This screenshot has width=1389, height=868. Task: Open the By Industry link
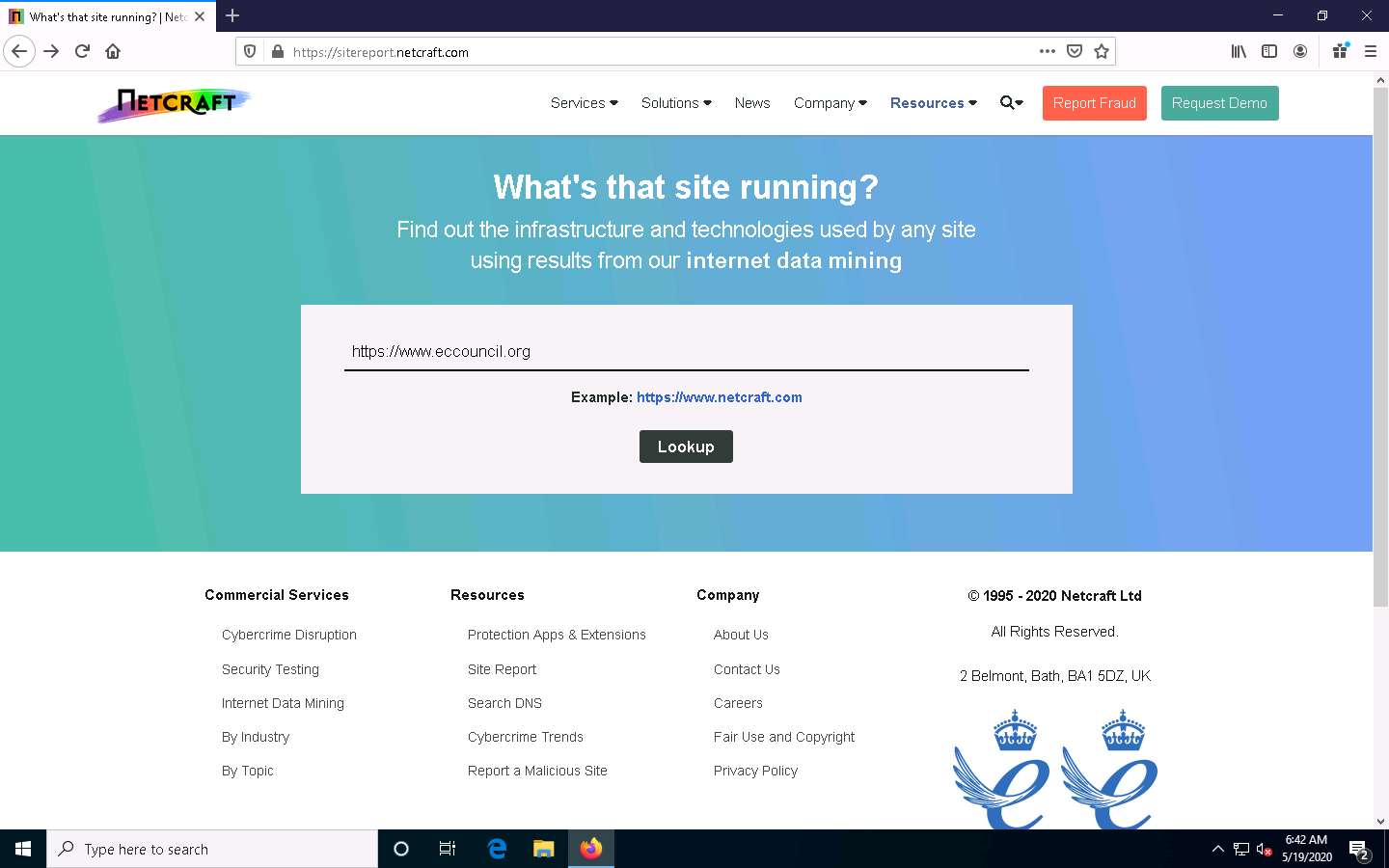tap(256, 737)
